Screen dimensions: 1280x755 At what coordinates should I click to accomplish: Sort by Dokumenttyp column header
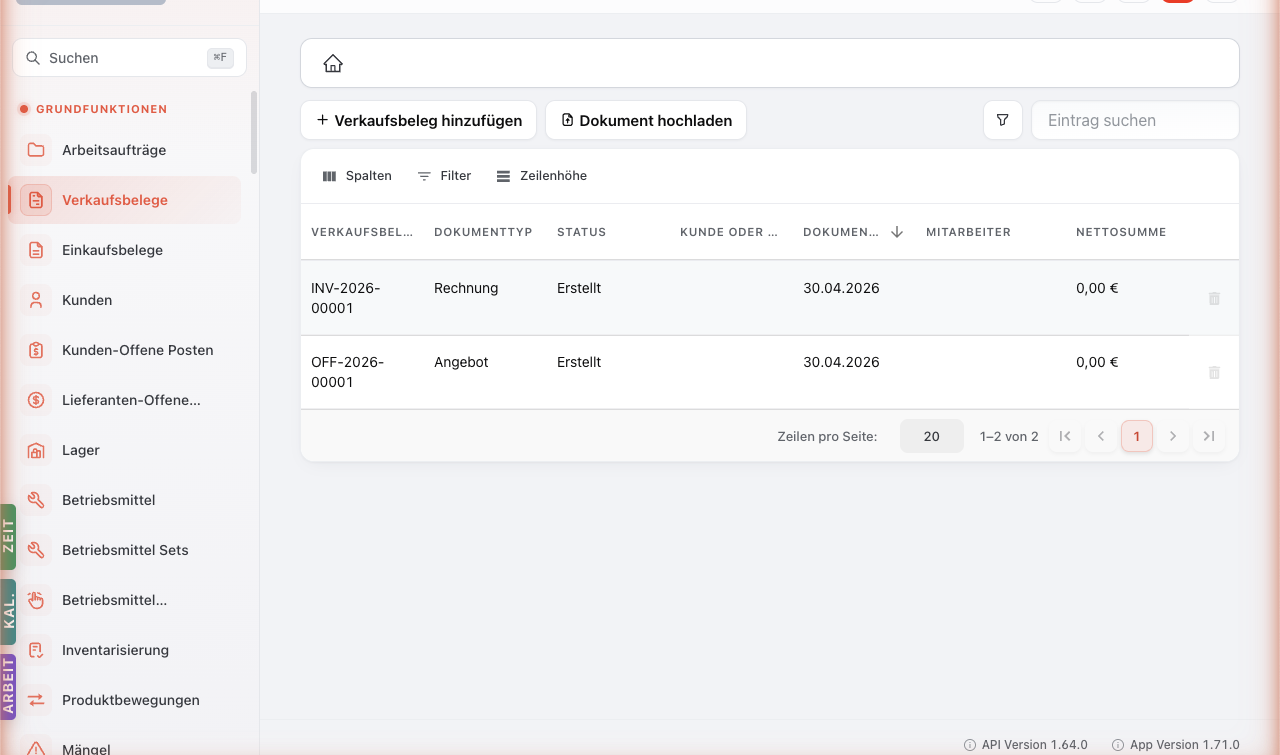483,232
